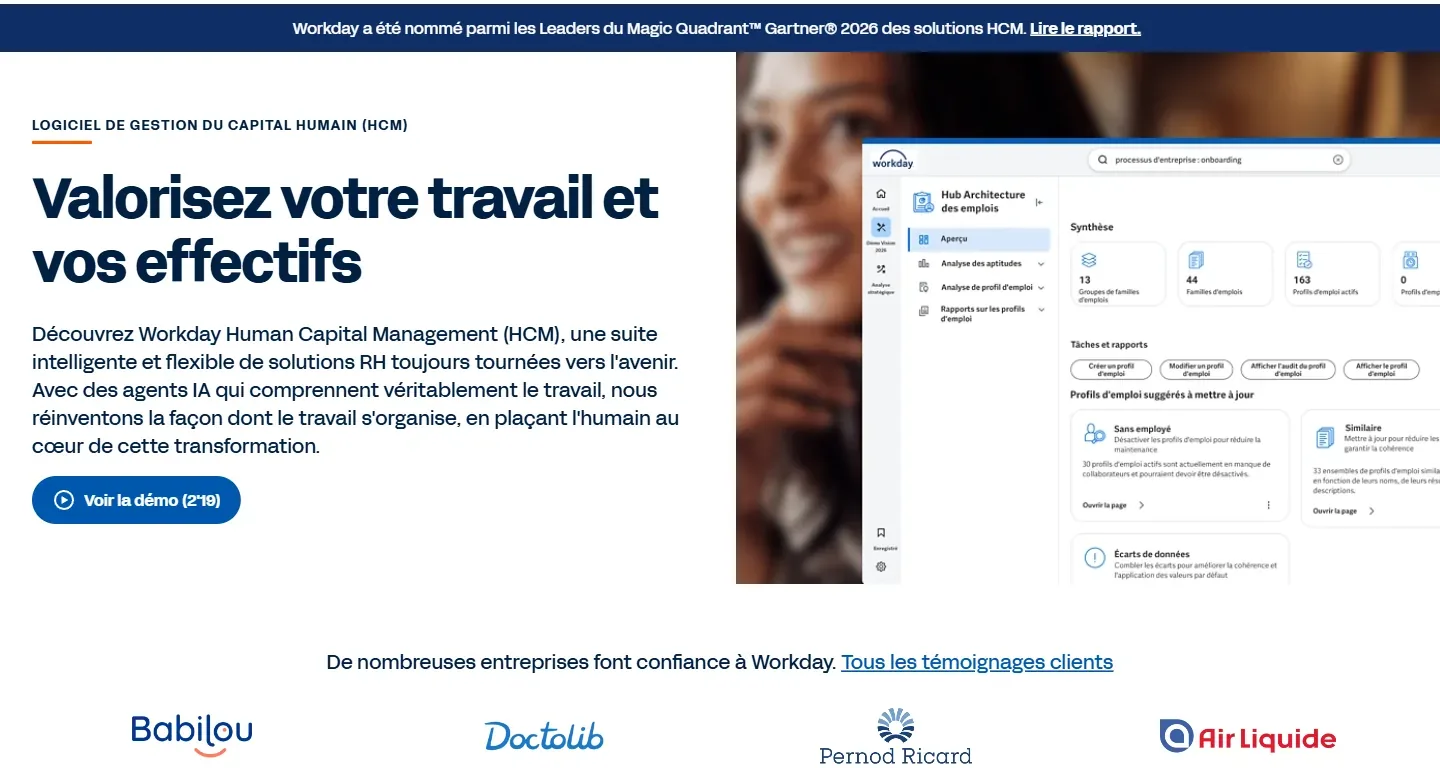Click the Valorisez votre travail et vos effectifs headline
This screenshot has width=1440, height=768.
(x=346, y=229)
